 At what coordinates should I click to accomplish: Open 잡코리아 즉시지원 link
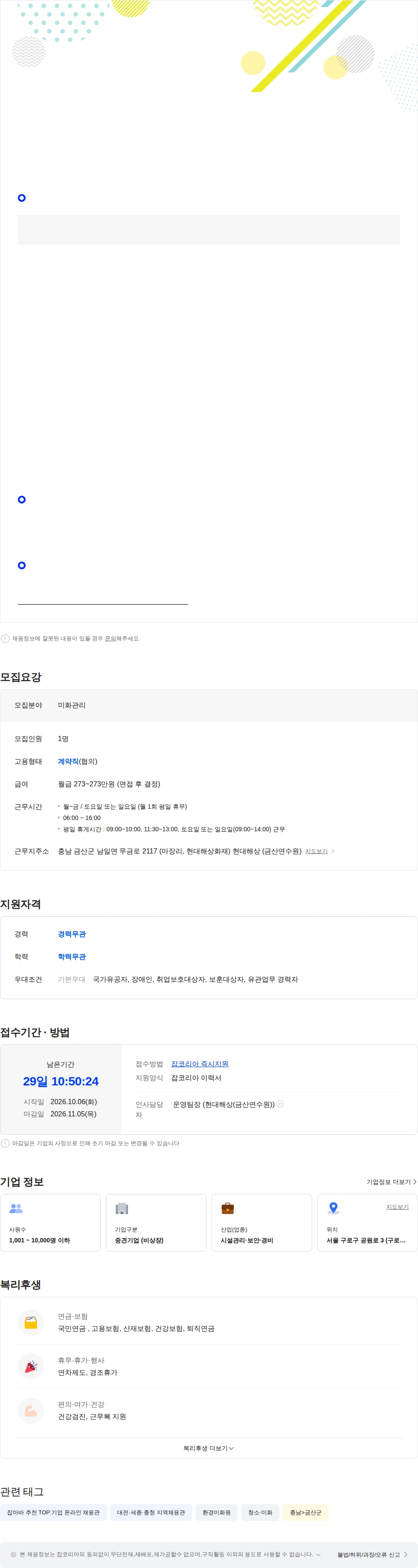(199, 1063)
